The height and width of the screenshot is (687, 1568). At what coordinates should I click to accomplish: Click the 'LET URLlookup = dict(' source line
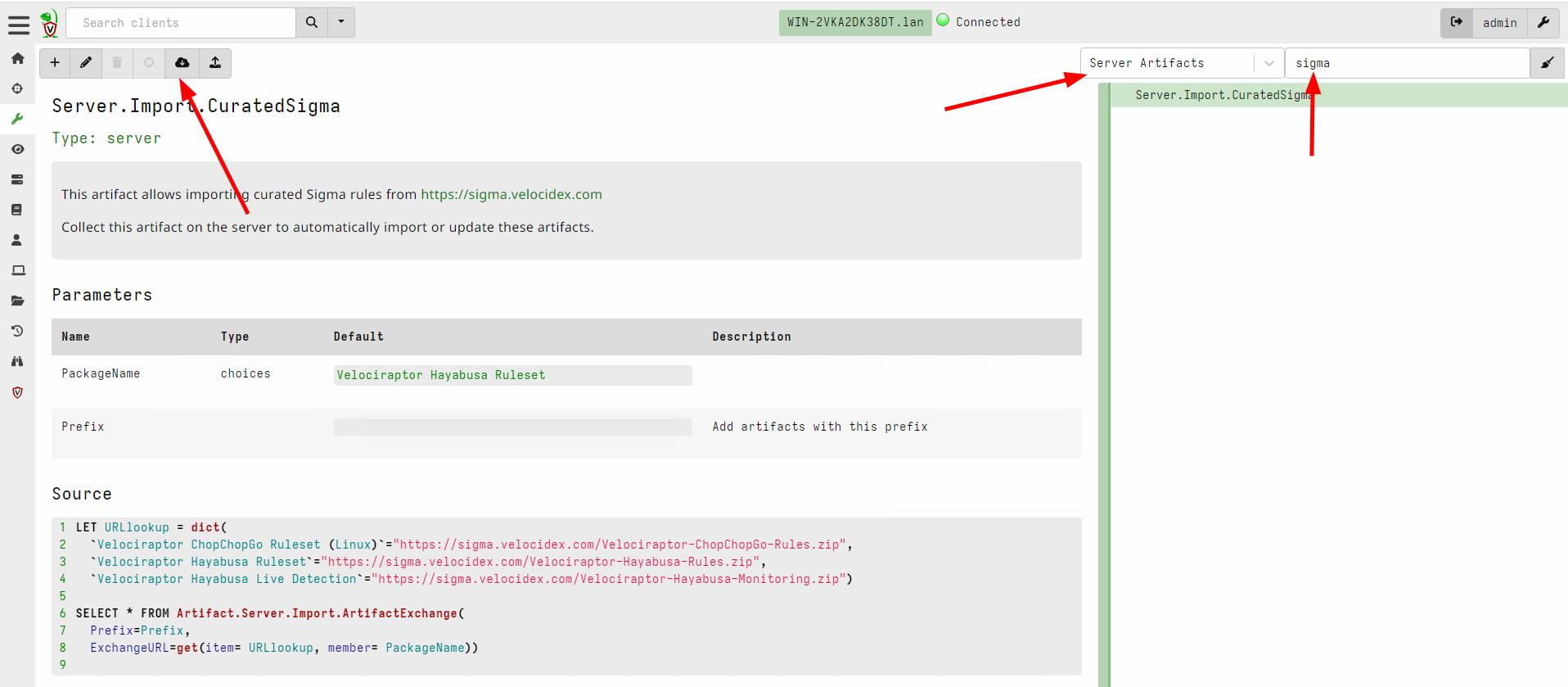(x=151, y=527)
